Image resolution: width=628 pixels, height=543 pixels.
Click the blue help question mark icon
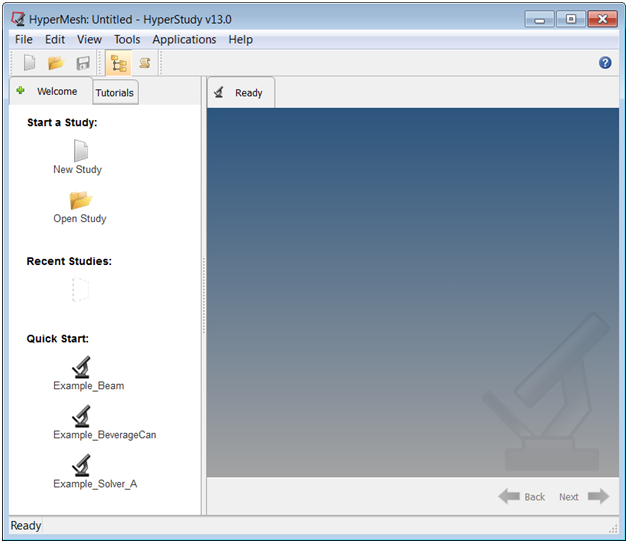coord(605,63)
